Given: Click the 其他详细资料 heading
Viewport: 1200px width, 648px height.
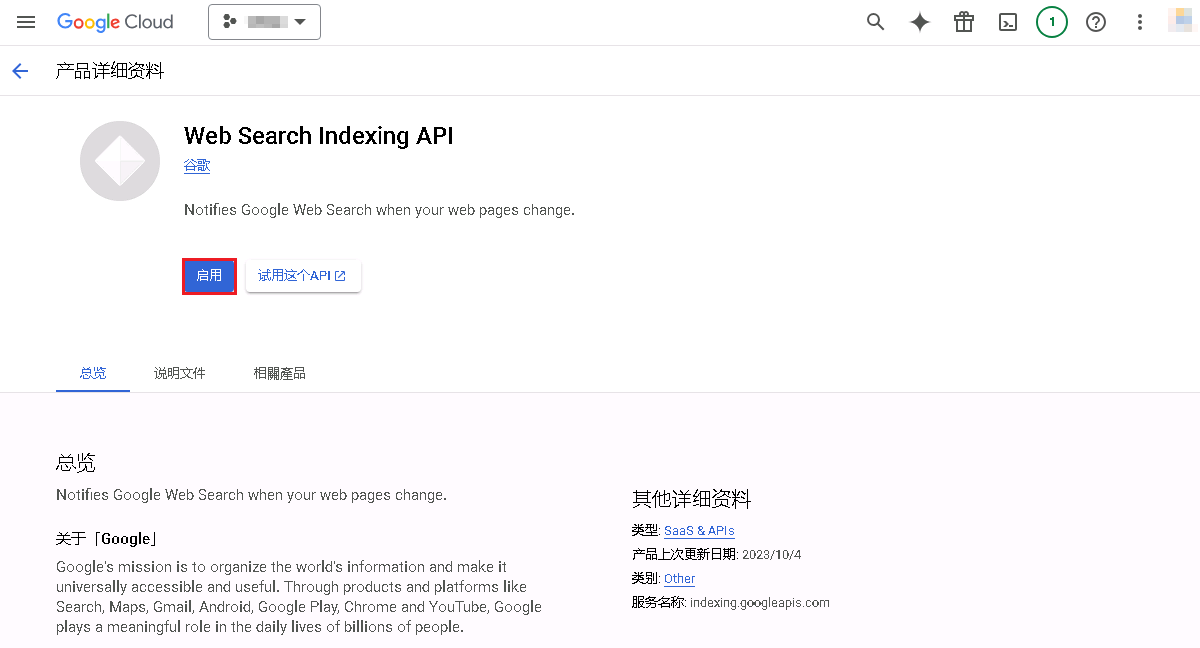Looking at the screenshot, I should 691,499.
